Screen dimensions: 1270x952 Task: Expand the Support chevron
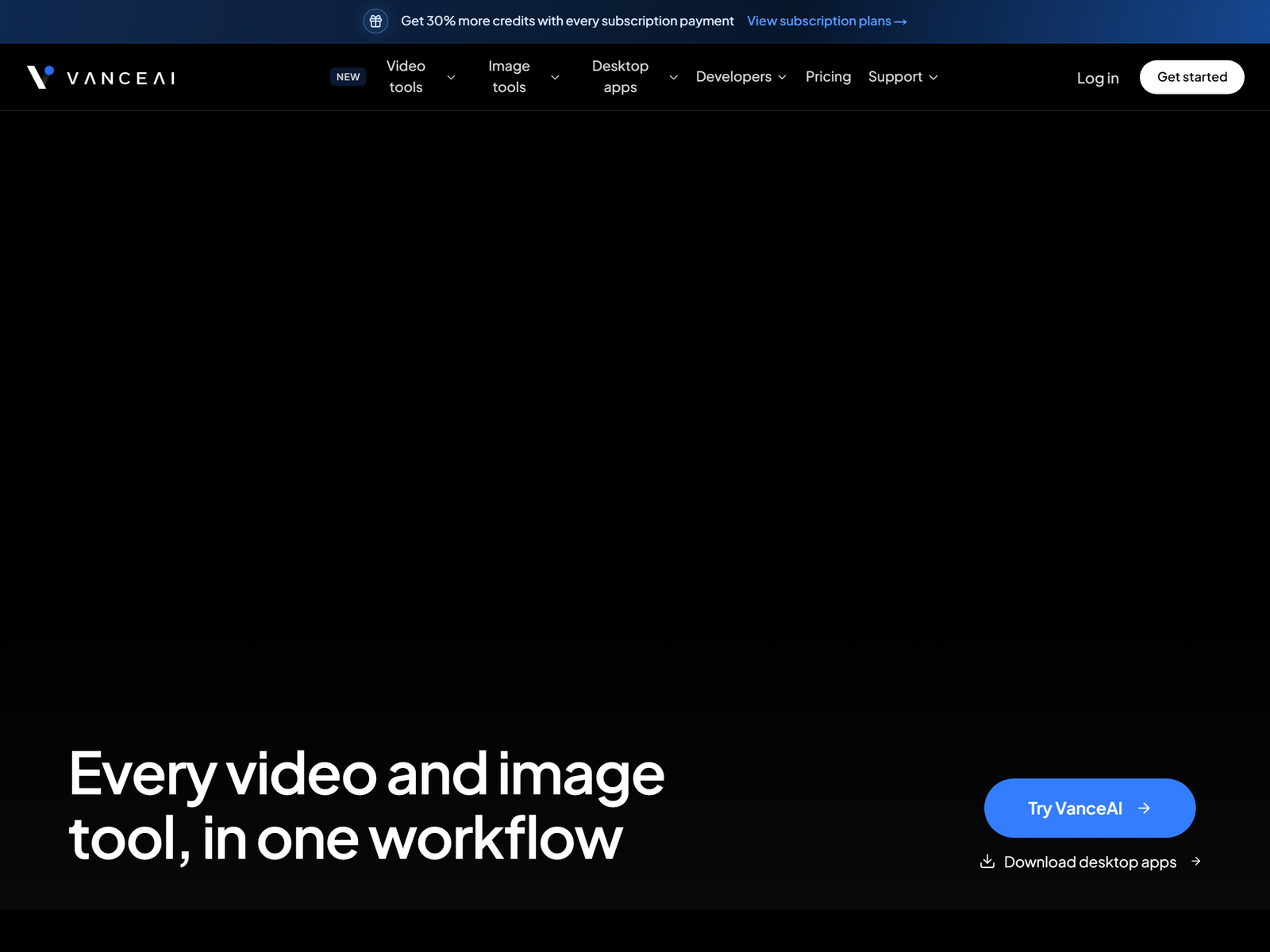pos(933,78)
